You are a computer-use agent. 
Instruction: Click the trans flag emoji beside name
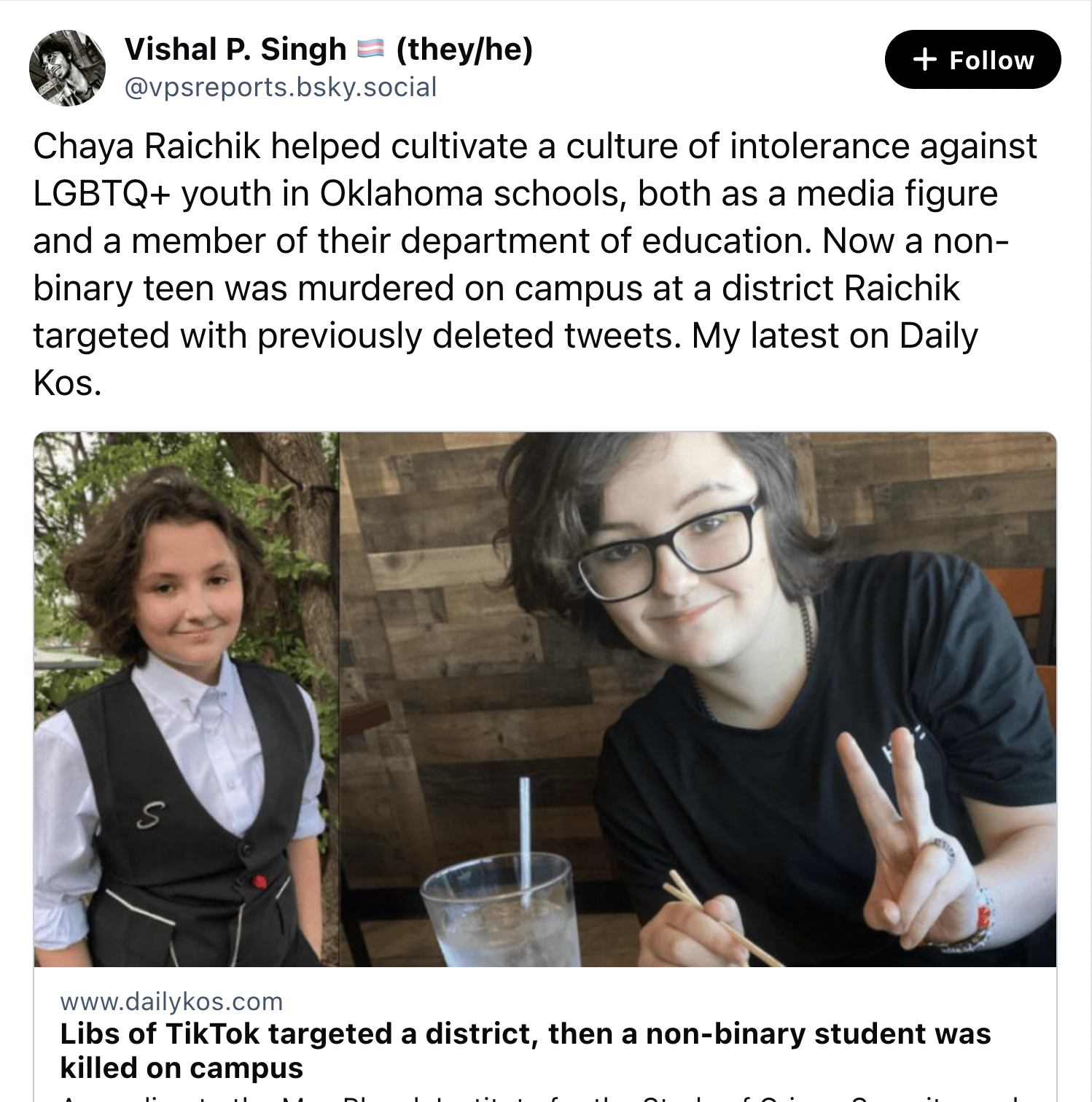371,50
